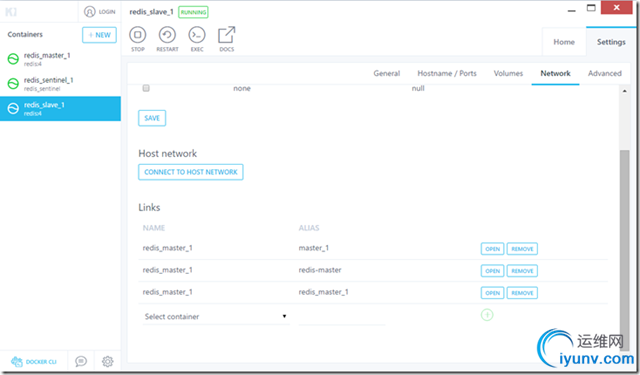The width and height of the screenshot is (640, 375).
Task: Select redis_master_1 in Containers list
Action: pyautogui.click(x=60, y=59)
